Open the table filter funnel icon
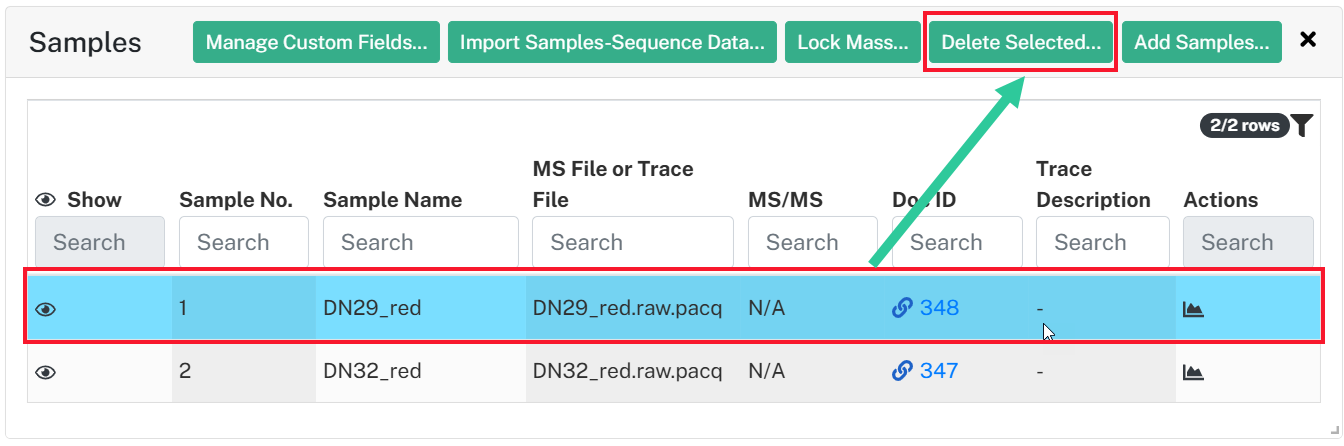Viewport: 1344px width, 446px height. 1301,125
